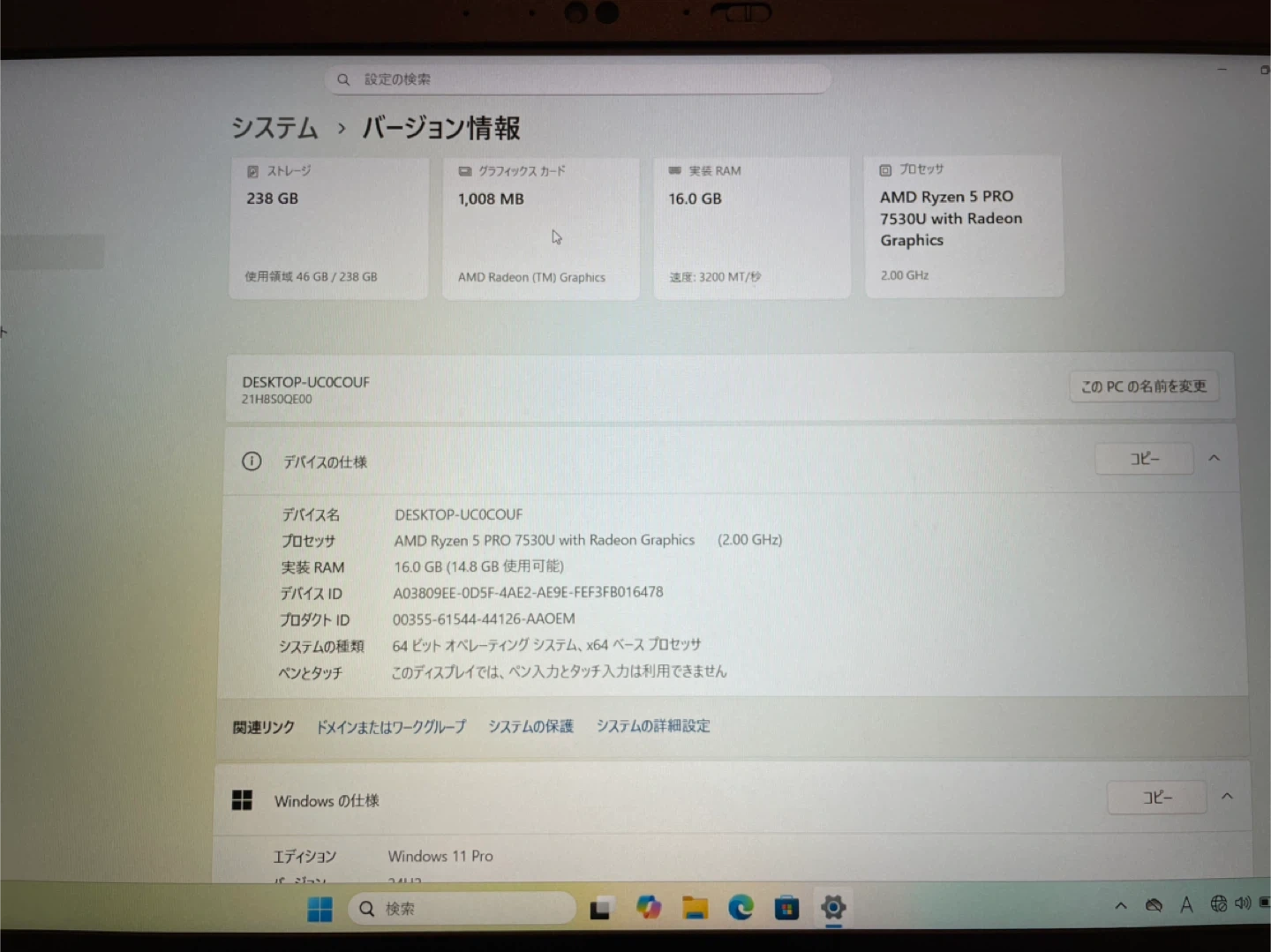Collapse the デバイスの仕様 section
The image size is (1271, 952).
tap(1215, 458)
